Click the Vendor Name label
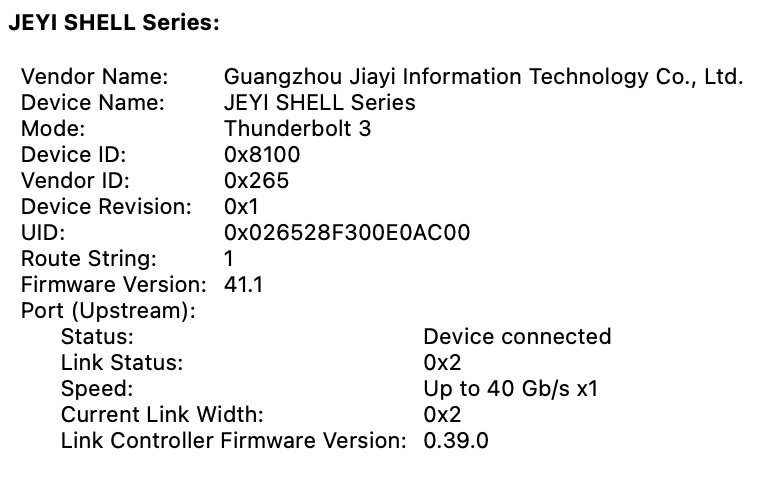766x482 pixels. (94, 77)
